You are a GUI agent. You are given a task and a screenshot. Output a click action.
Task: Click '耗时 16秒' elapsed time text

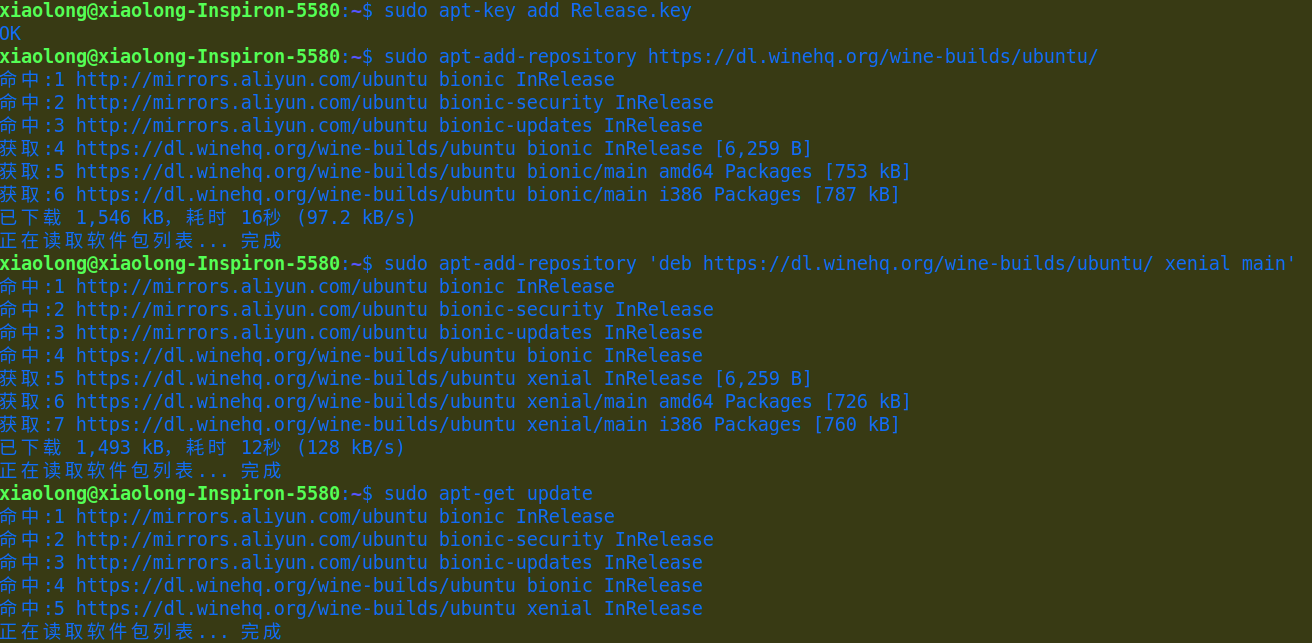[x=234, y=218]
